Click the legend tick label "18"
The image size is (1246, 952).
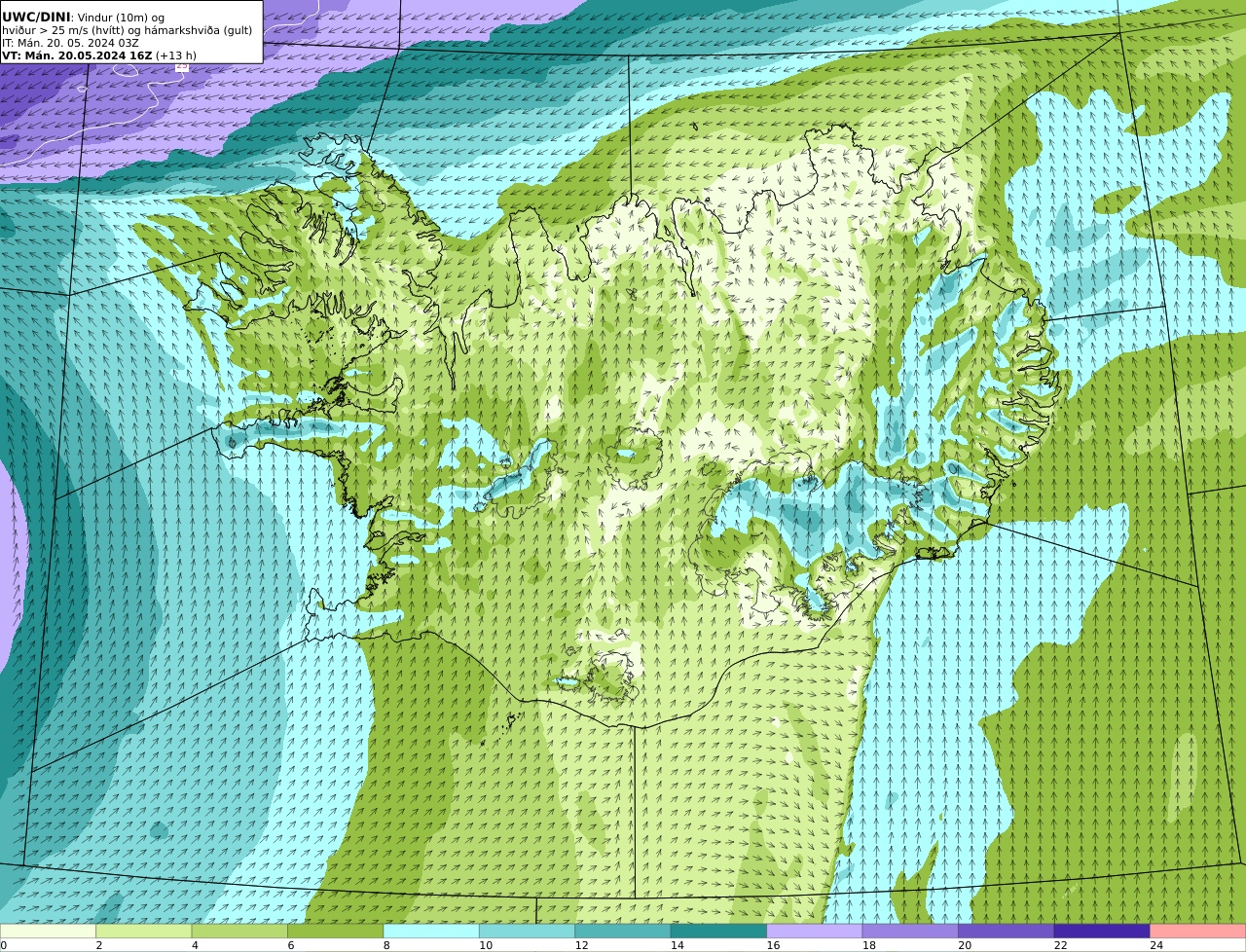[869, 945]
